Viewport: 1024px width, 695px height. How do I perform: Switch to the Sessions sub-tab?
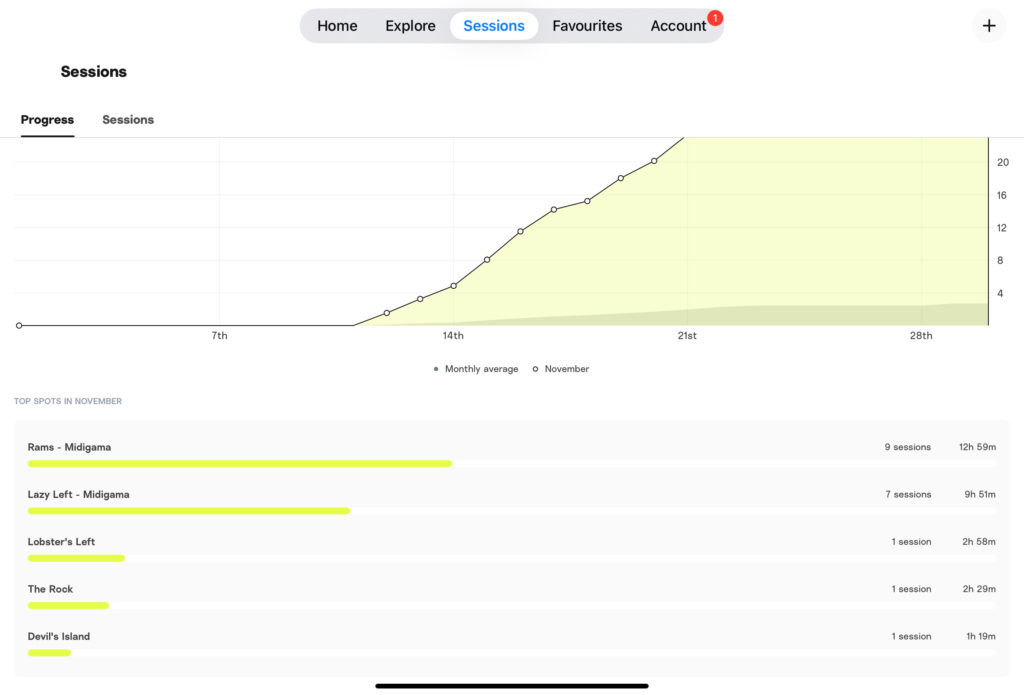[x=128, y=120]
